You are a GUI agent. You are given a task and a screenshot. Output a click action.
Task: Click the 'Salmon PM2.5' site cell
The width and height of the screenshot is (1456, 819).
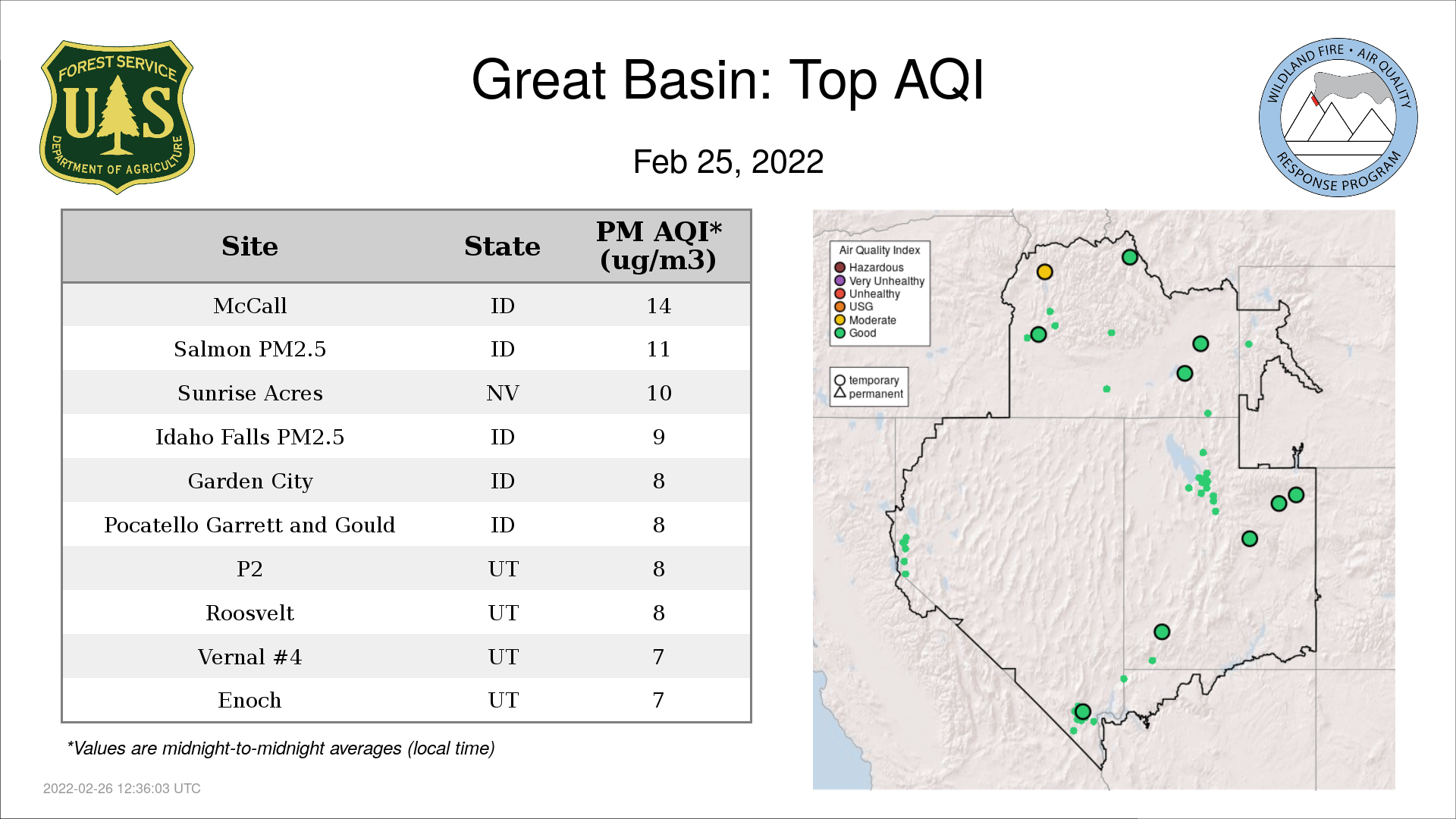[249, 349]
